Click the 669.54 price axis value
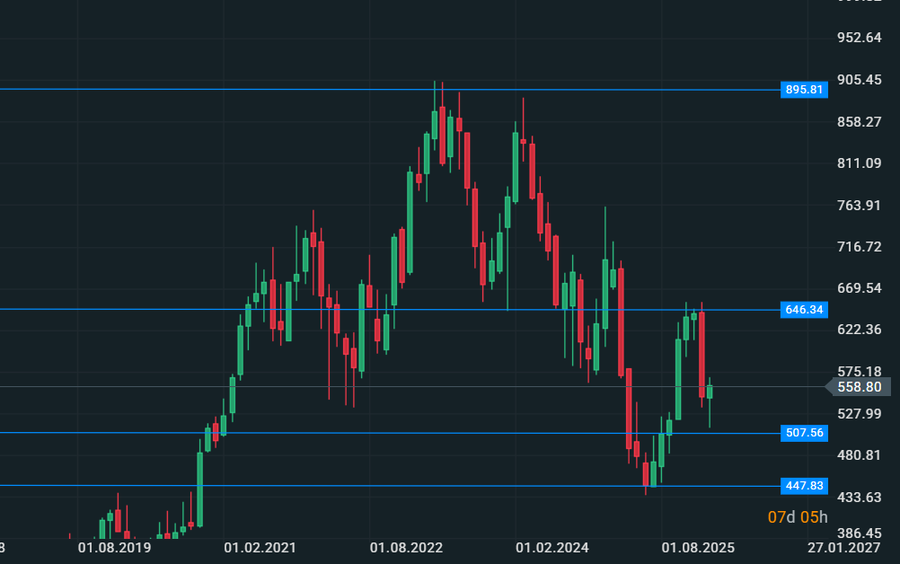The width and height of the screenshot is (900, 564). pos(859,288)
